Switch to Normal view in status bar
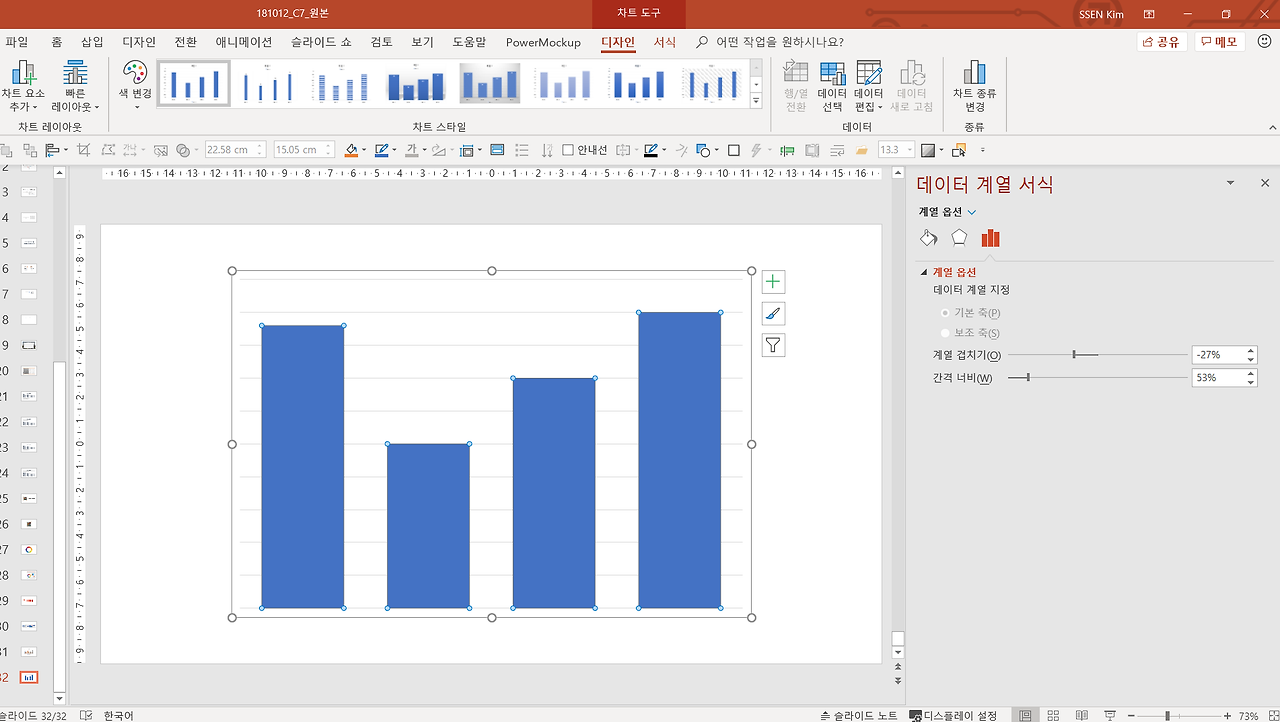The height and width of the screenshot is (722, 1280). coord(1025,716)
